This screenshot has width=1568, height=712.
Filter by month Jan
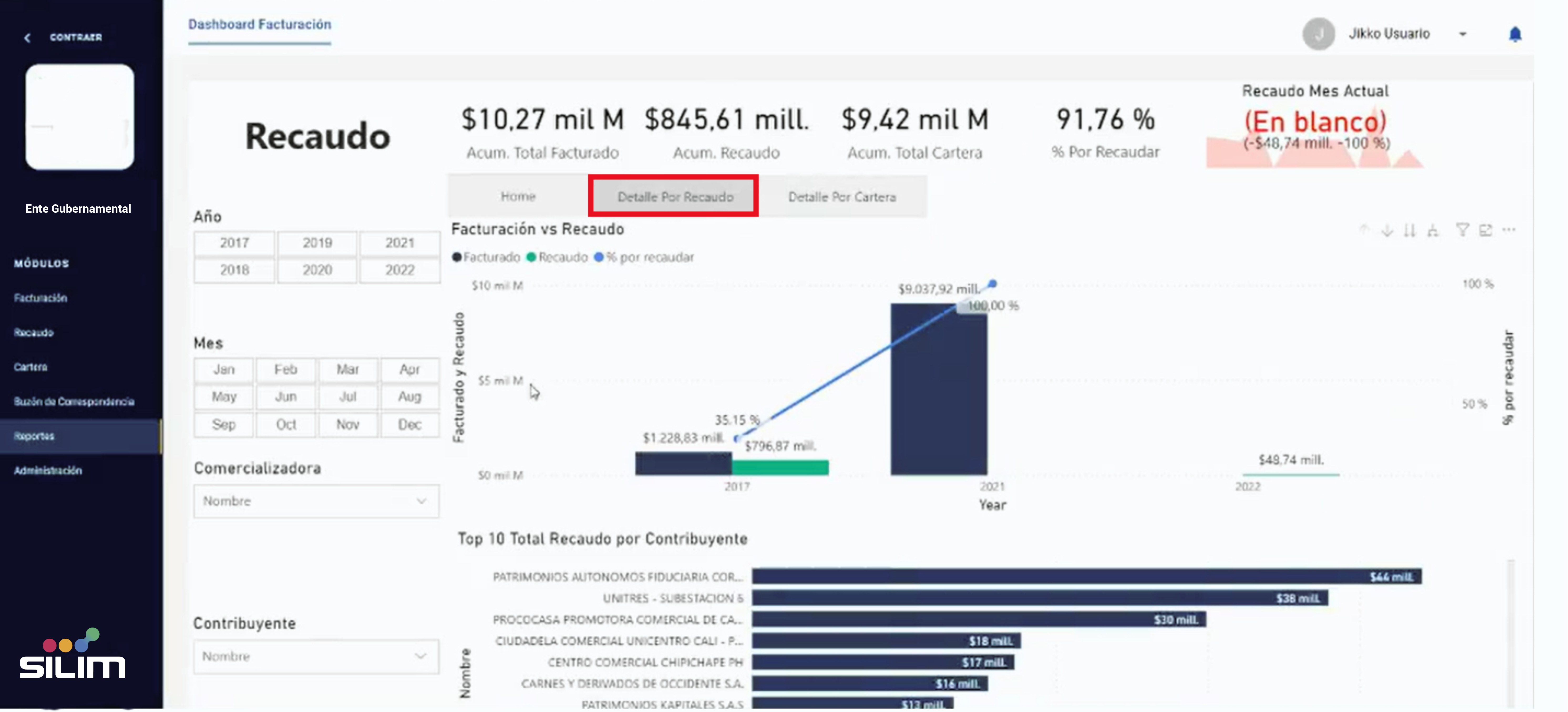[223, 370]
